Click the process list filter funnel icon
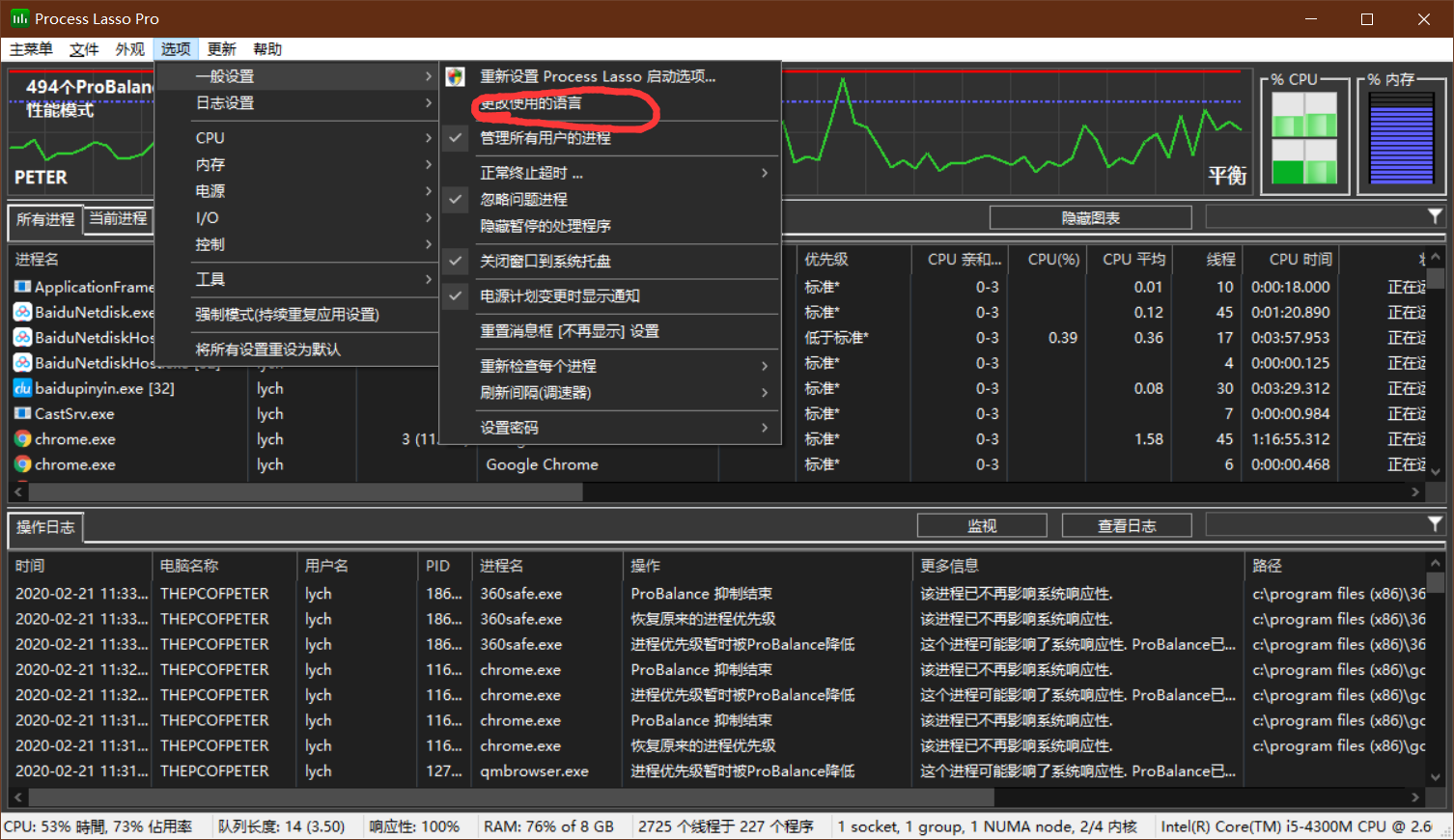Viewport: 1454px width, 840px height. 1435,216
